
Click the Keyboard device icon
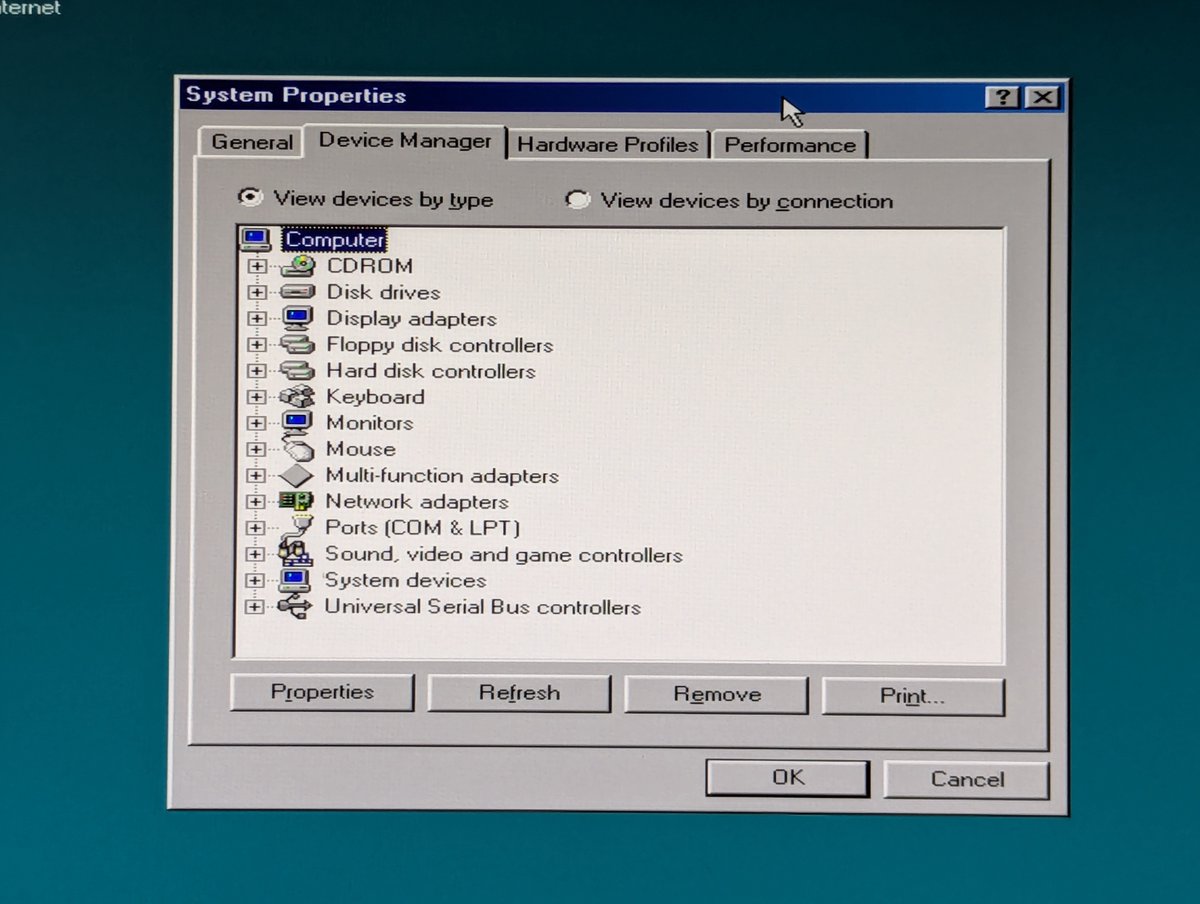tap(297, 397)
